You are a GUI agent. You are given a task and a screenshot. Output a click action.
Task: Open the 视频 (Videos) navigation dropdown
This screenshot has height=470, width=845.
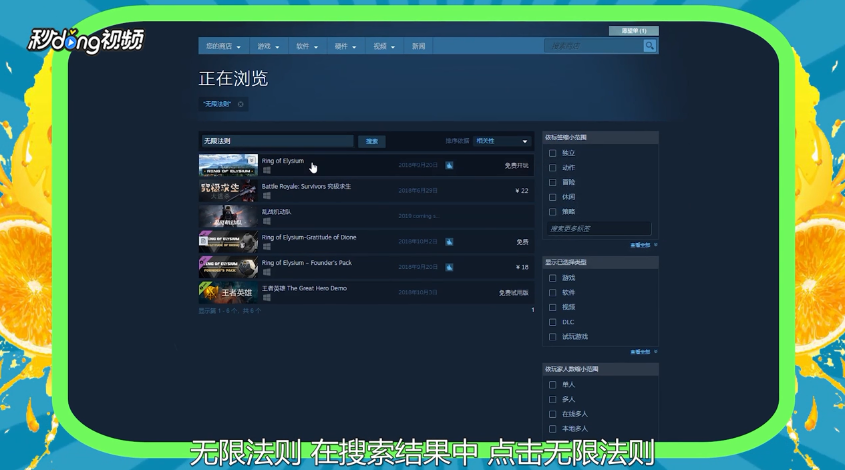(384, 46)
